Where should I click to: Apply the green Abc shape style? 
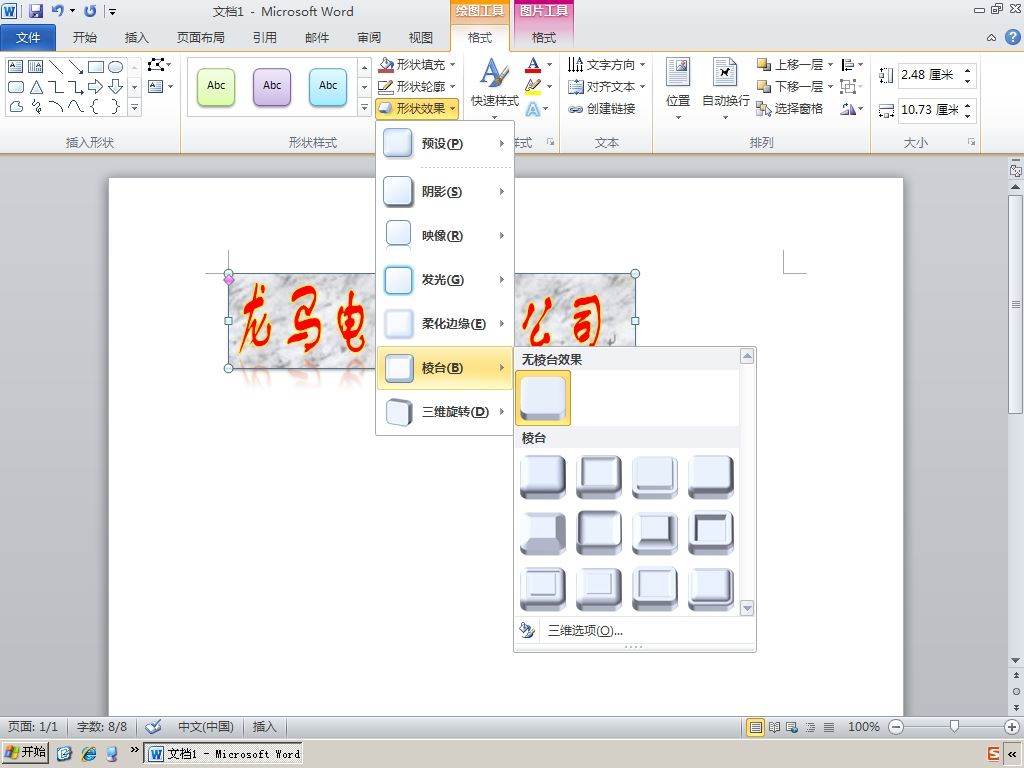pos(216,86)
